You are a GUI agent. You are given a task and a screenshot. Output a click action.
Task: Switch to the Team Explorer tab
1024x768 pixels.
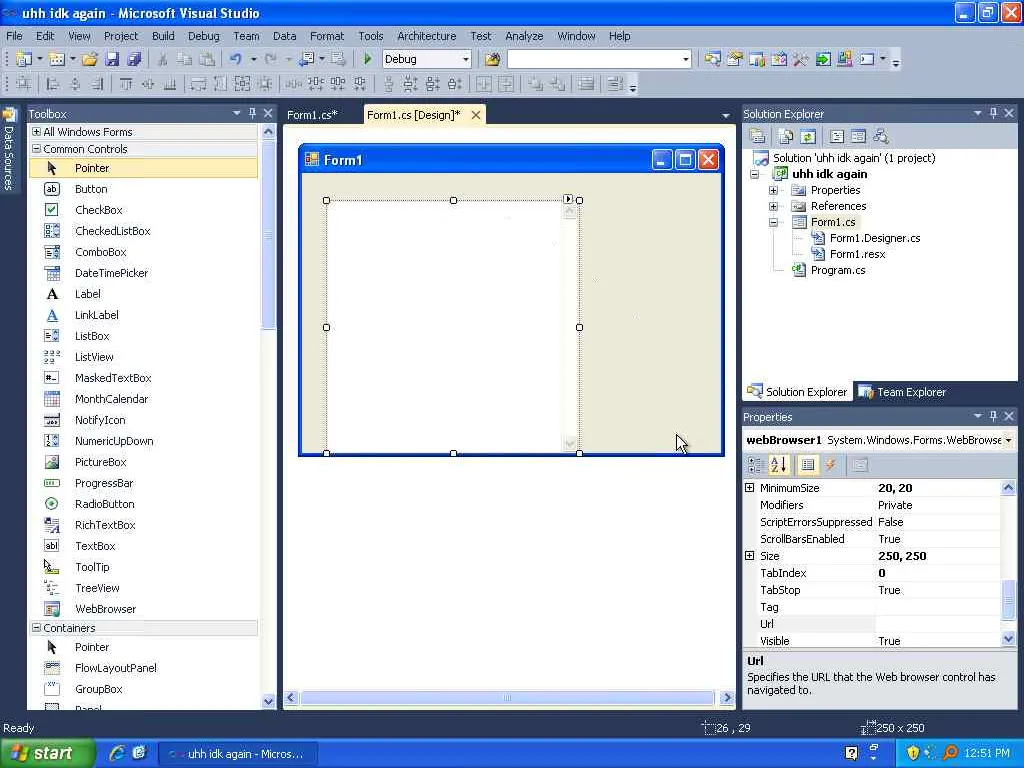click(x=903, y=392)
